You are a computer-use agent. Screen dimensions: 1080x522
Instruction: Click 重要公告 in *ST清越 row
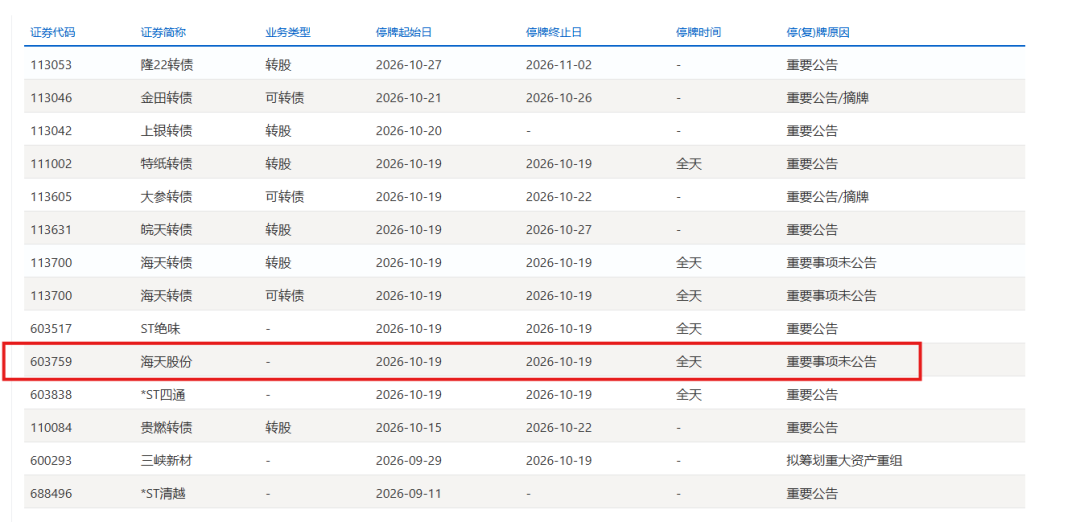pyautogui.click(x=812, y=494)
